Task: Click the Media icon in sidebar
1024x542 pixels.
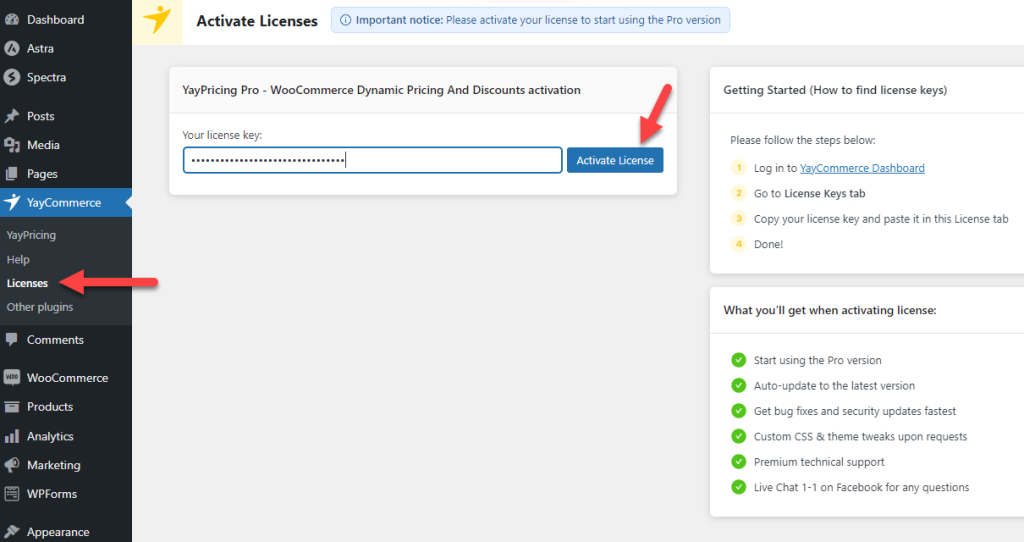Action: coord(12,145)
